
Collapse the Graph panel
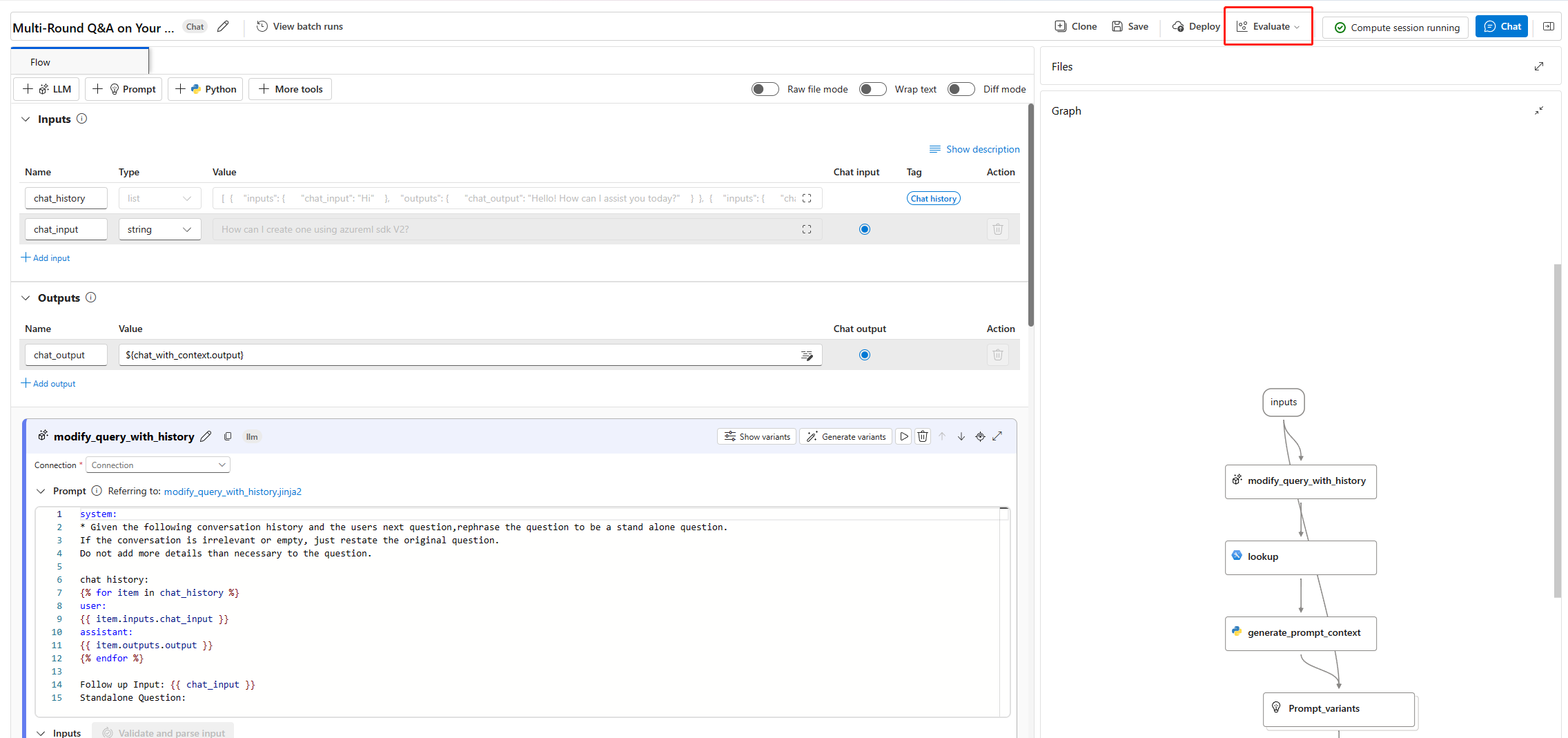coord(1539,110)
